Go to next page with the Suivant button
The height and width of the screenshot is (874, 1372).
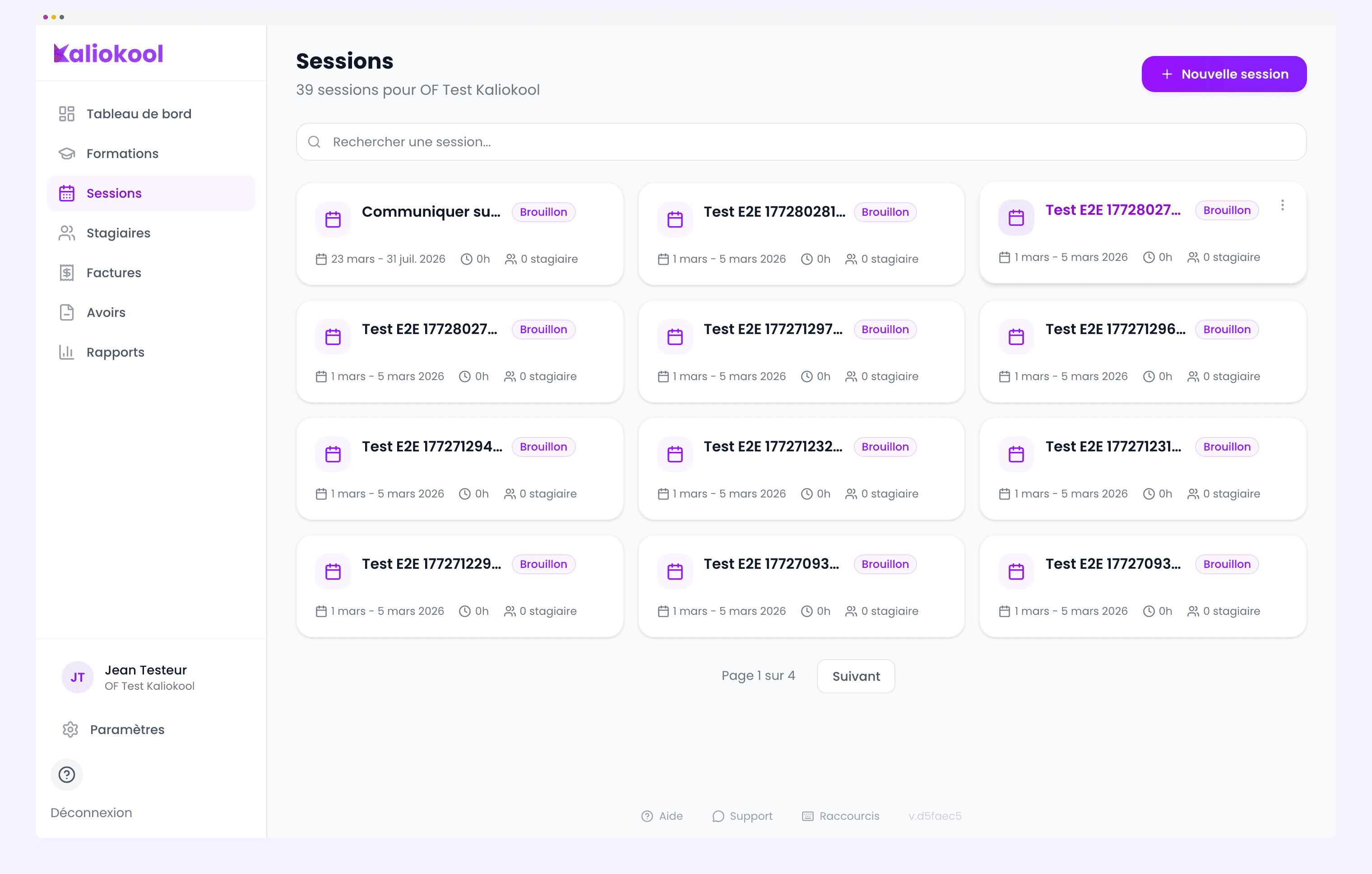click(855, 676)
